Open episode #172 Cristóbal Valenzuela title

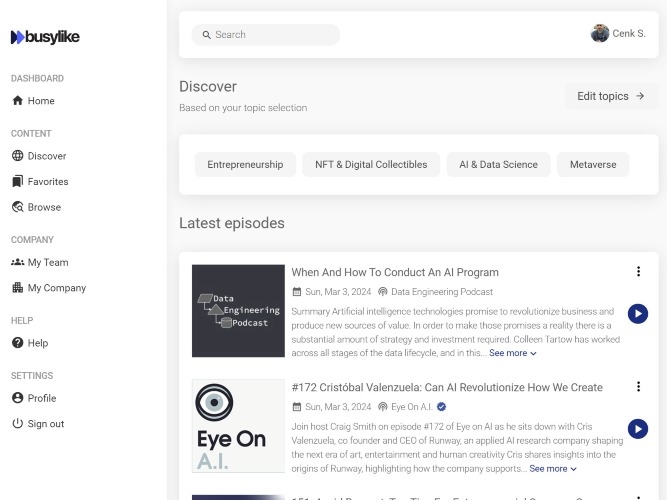[447, 388]
